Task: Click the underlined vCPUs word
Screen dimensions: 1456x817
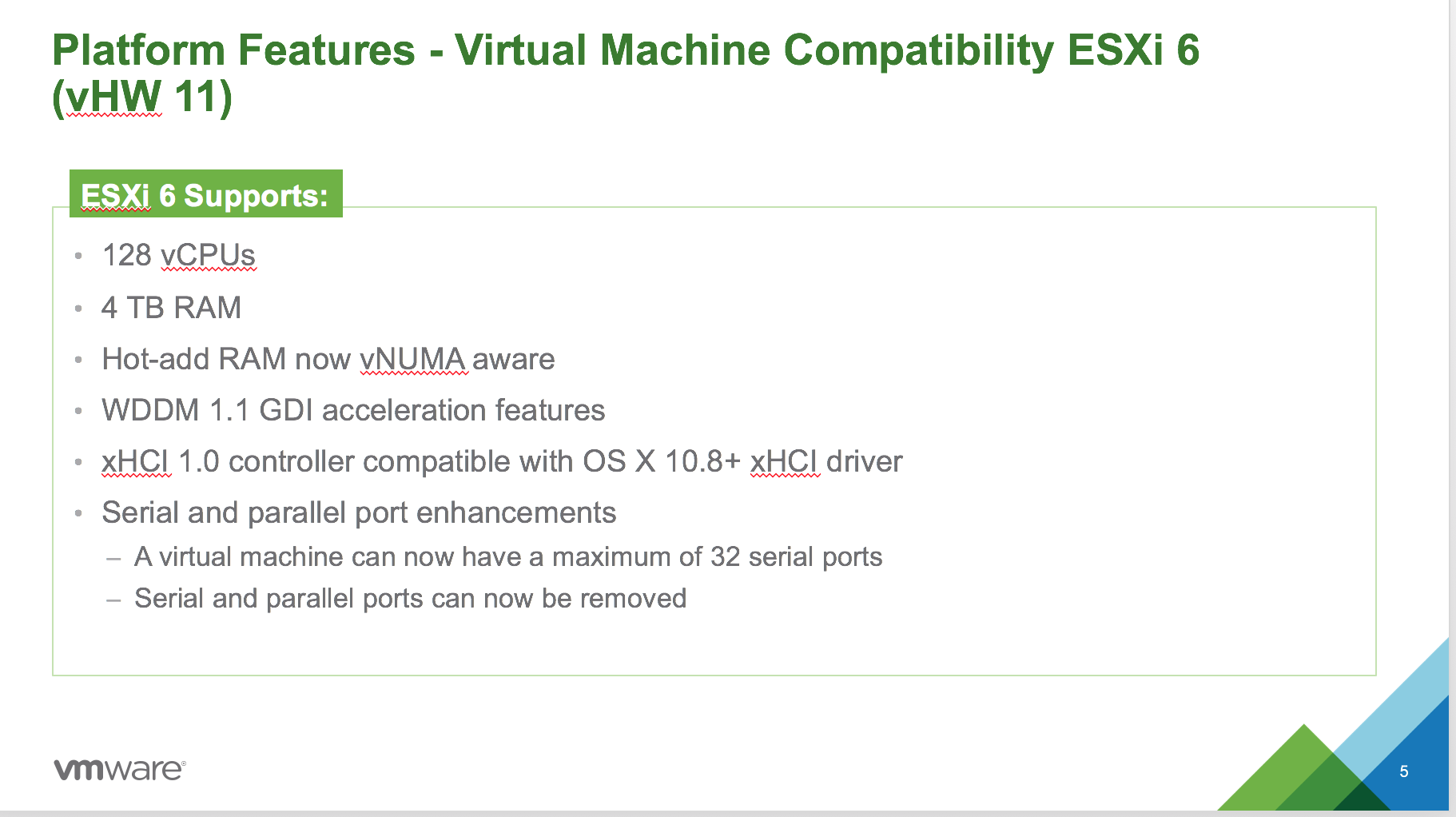Action: 208,256
